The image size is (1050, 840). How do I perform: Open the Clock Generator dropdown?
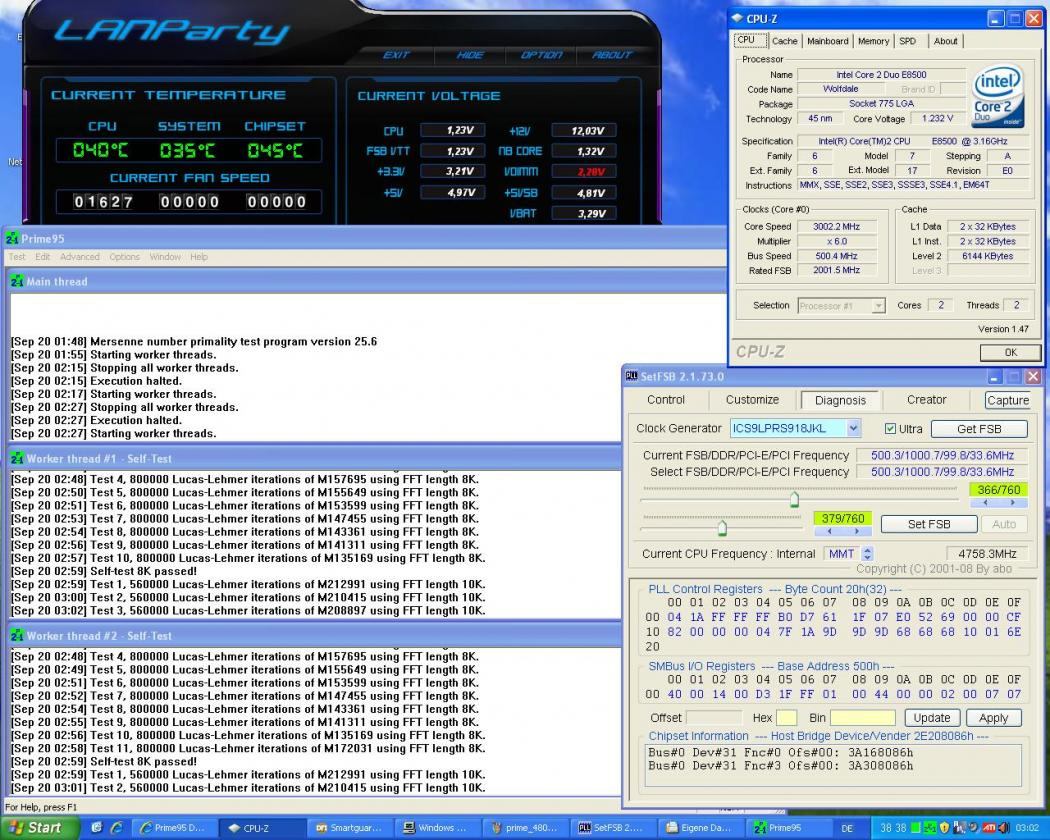tap(853, 428)
